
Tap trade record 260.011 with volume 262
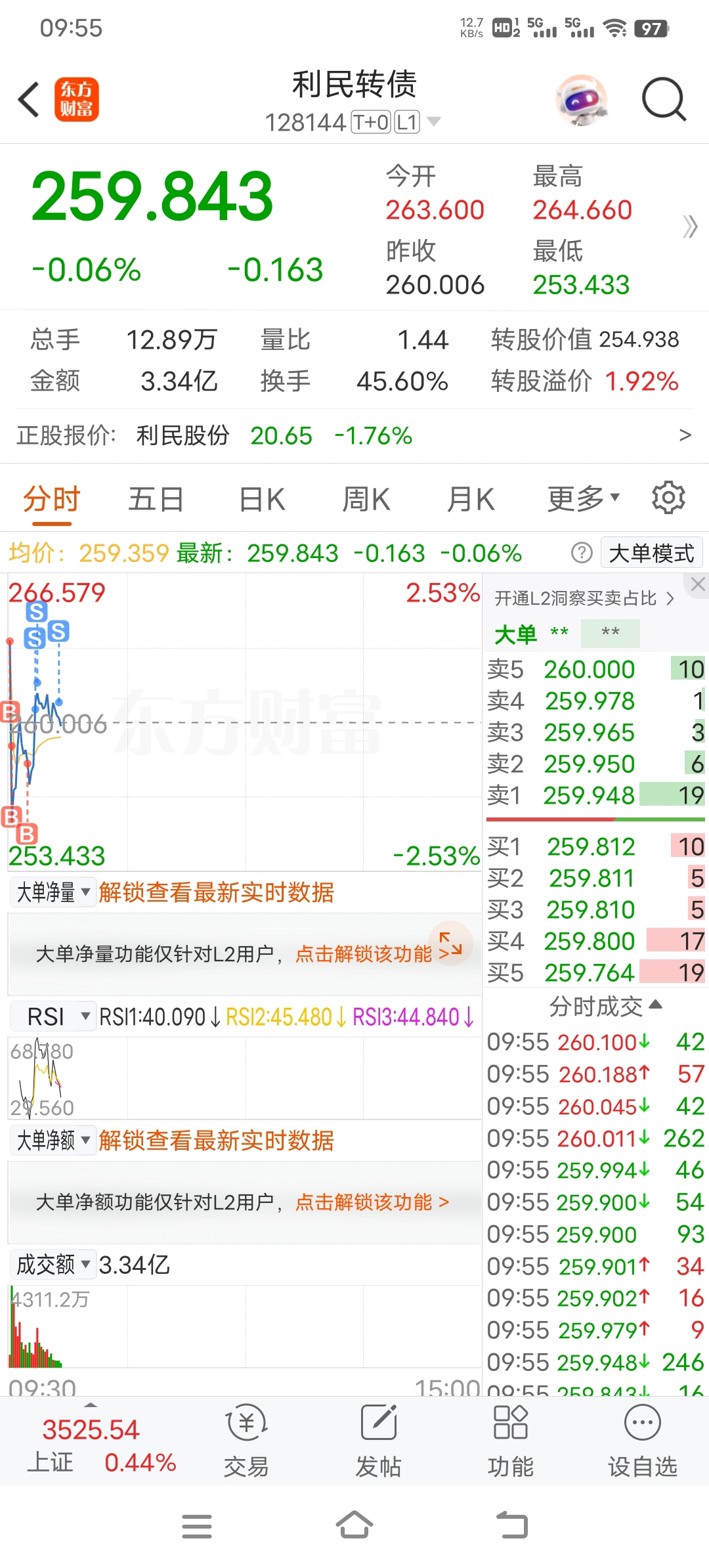point(595,1138)
